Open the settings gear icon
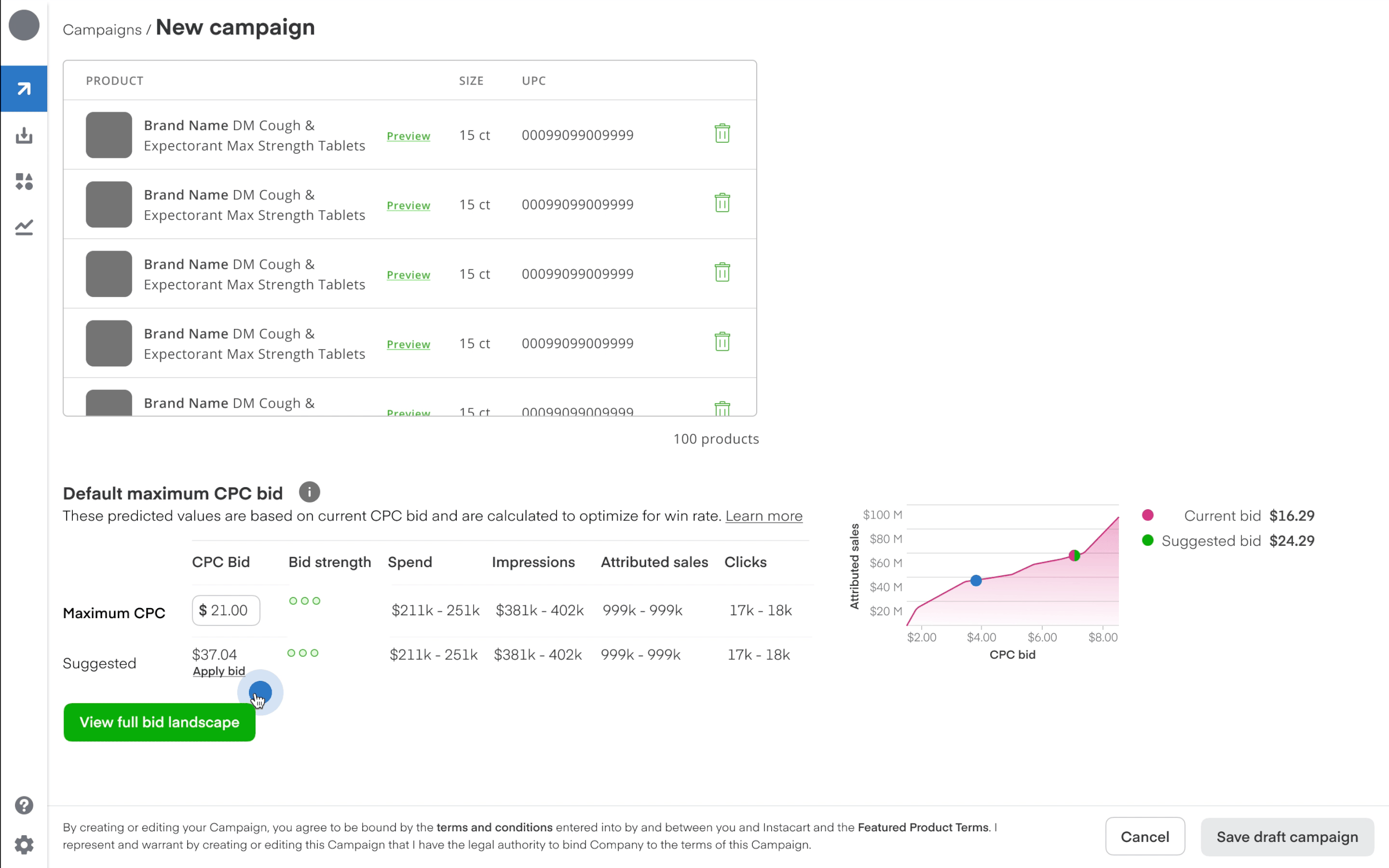 pos(23,845)
